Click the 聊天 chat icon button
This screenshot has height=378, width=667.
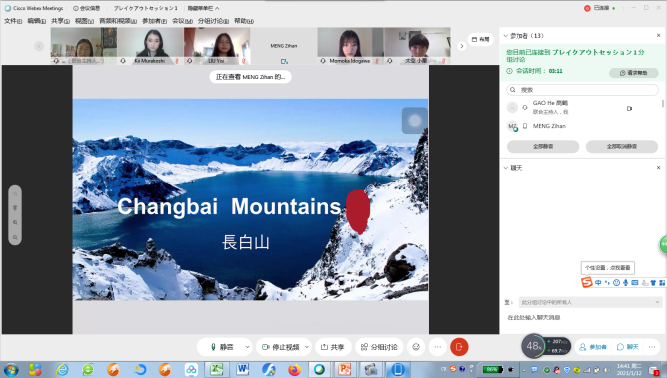(x=628, y=347)
